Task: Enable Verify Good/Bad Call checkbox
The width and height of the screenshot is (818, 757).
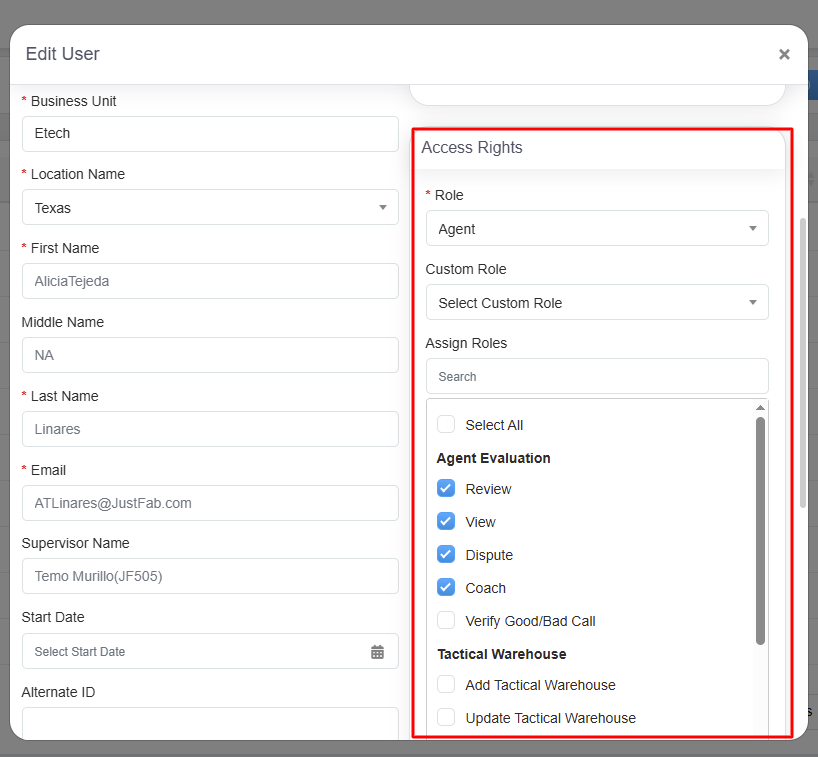Action: (x=446, y=621)
